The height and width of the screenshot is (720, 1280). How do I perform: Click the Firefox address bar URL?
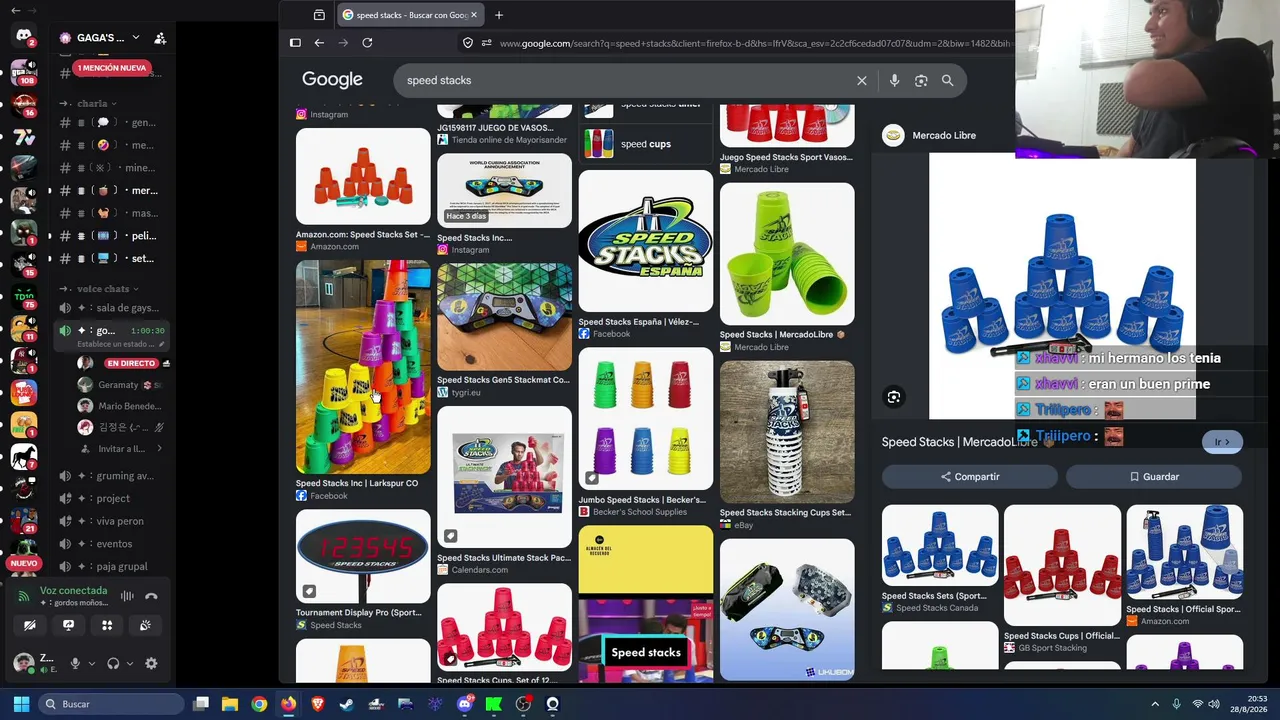click(x=755, y=43)
